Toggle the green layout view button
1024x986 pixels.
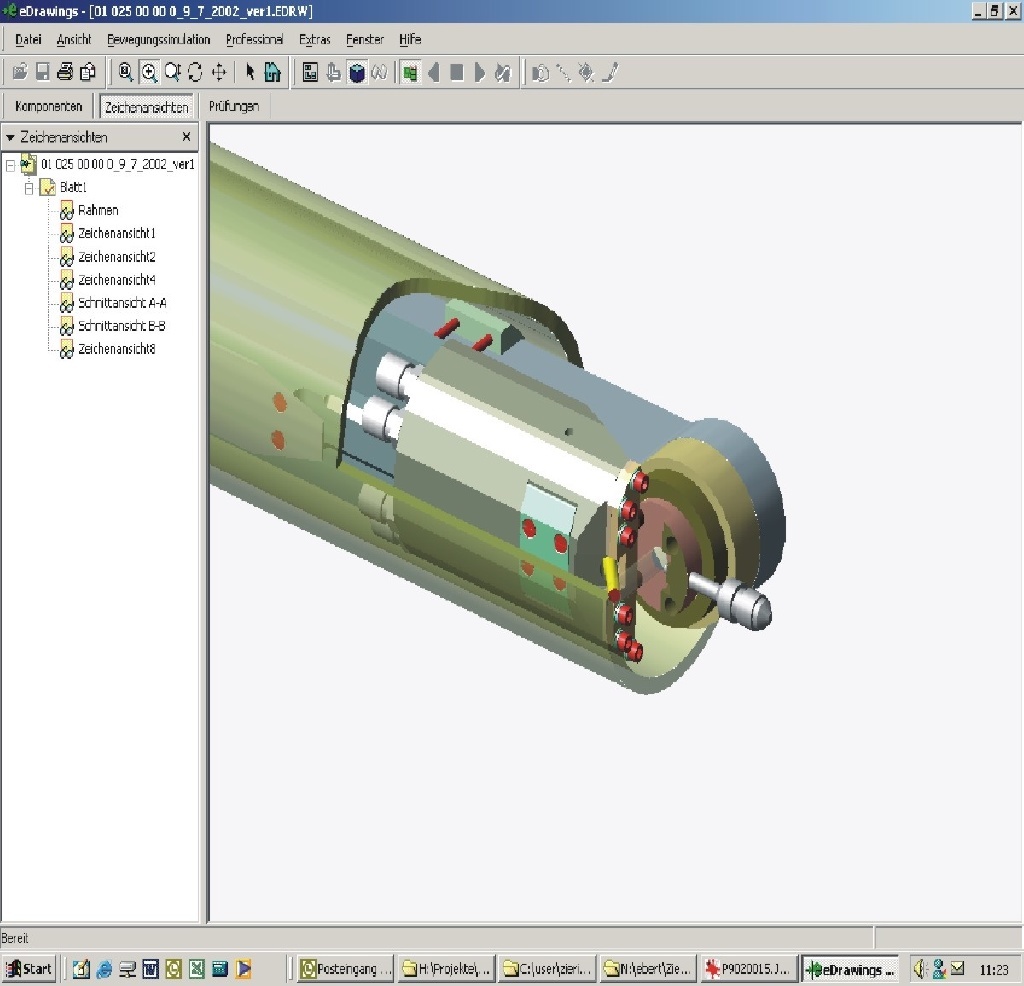tap(409, 72)
